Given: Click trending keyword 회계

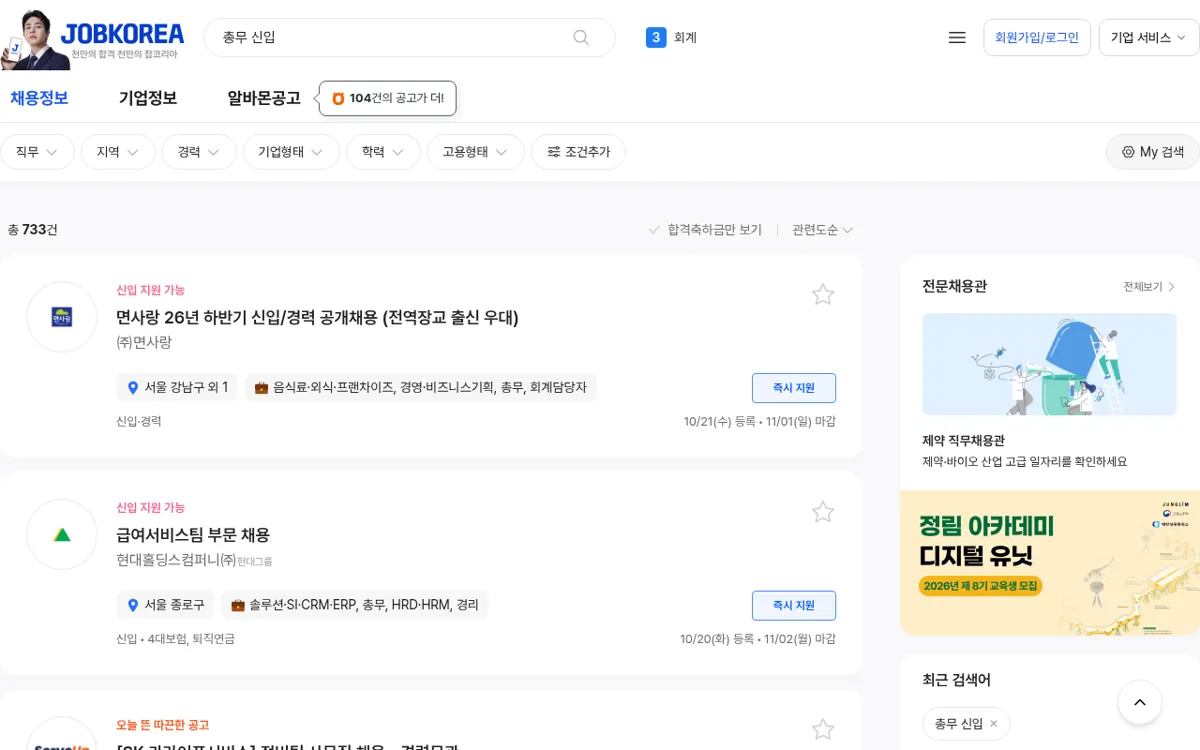Looking at the screenshot, I should (x=685, y=37).
